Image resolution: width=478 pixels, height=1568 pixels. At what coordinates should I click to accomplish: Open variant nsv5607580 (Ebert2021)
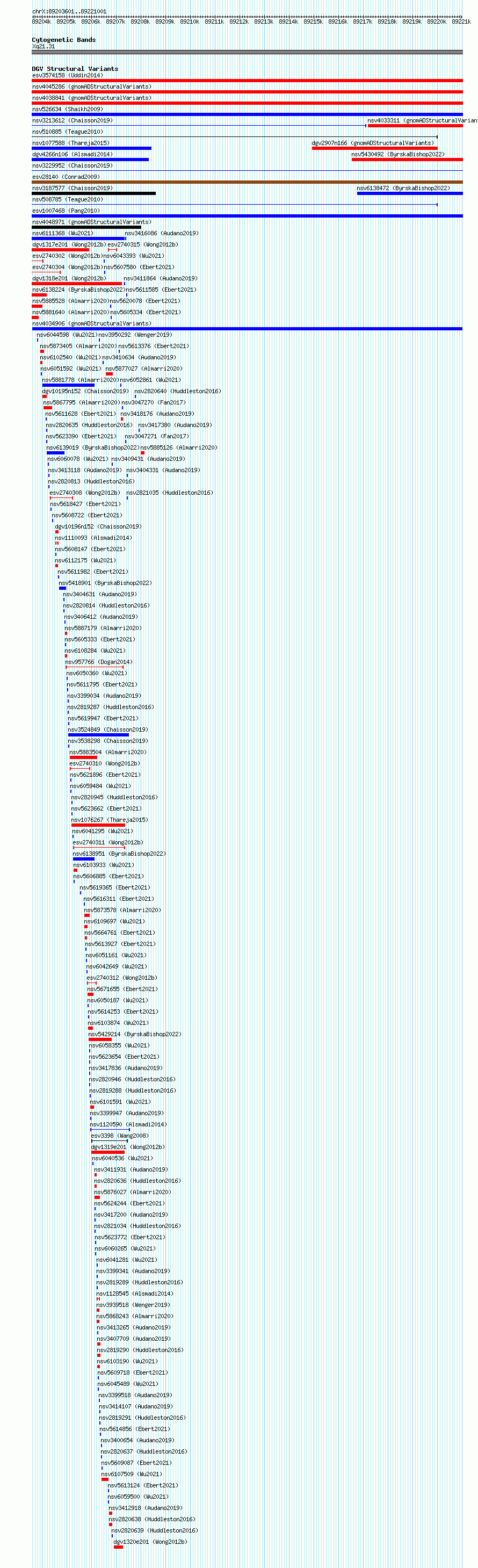coord(139,267)
